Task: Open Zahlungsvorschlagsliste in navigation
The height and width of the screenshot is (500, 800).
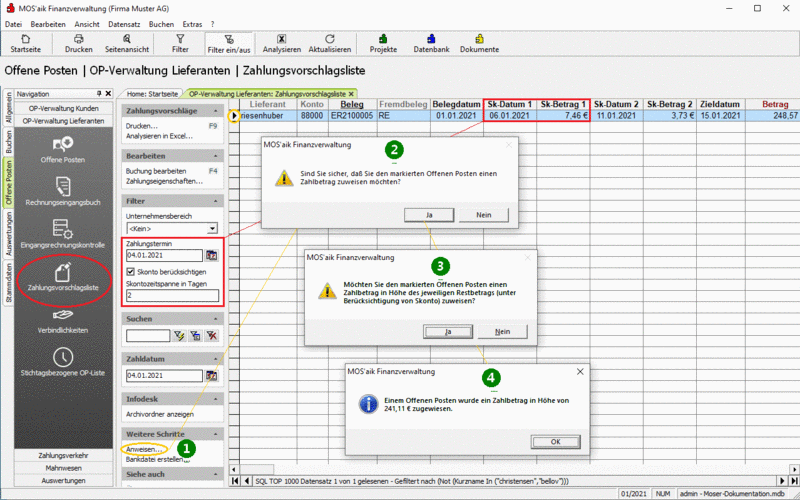Action: pyautogui.click(x=63, y=278)
